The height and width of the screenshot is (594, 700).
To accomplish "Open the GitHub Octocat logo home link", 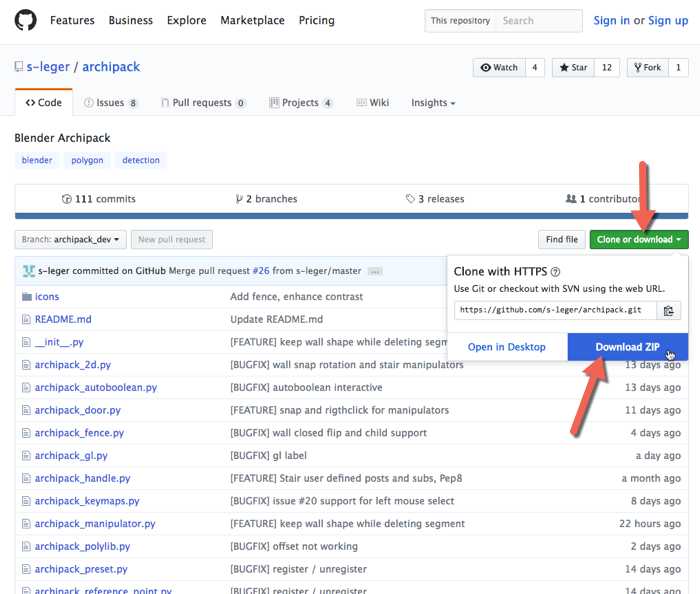I will click(25, 21).
